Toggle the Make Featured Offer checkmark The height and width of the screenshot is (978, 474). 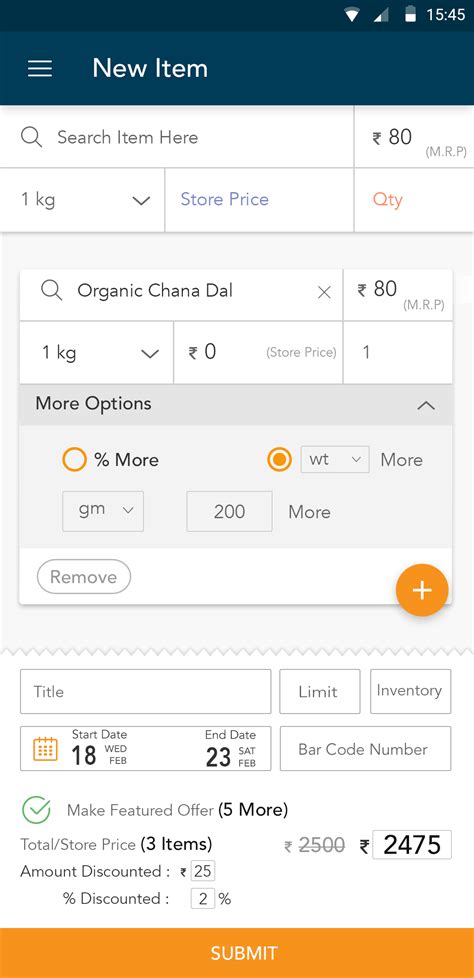(x=36, y=810)
